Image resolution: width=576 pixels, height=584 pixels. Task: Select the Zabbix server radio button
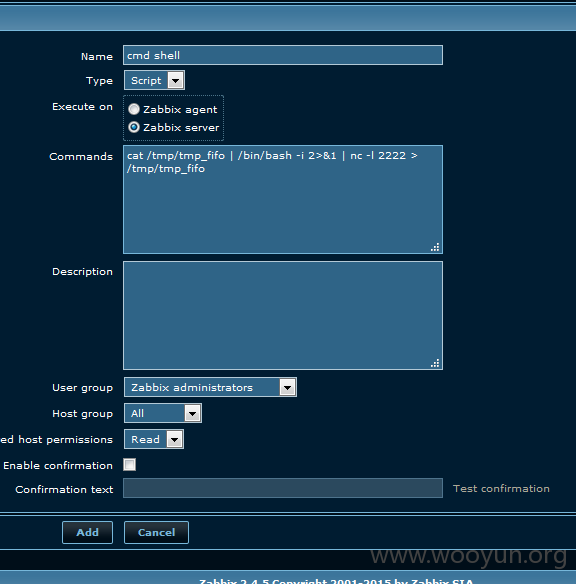coord(134,127)
